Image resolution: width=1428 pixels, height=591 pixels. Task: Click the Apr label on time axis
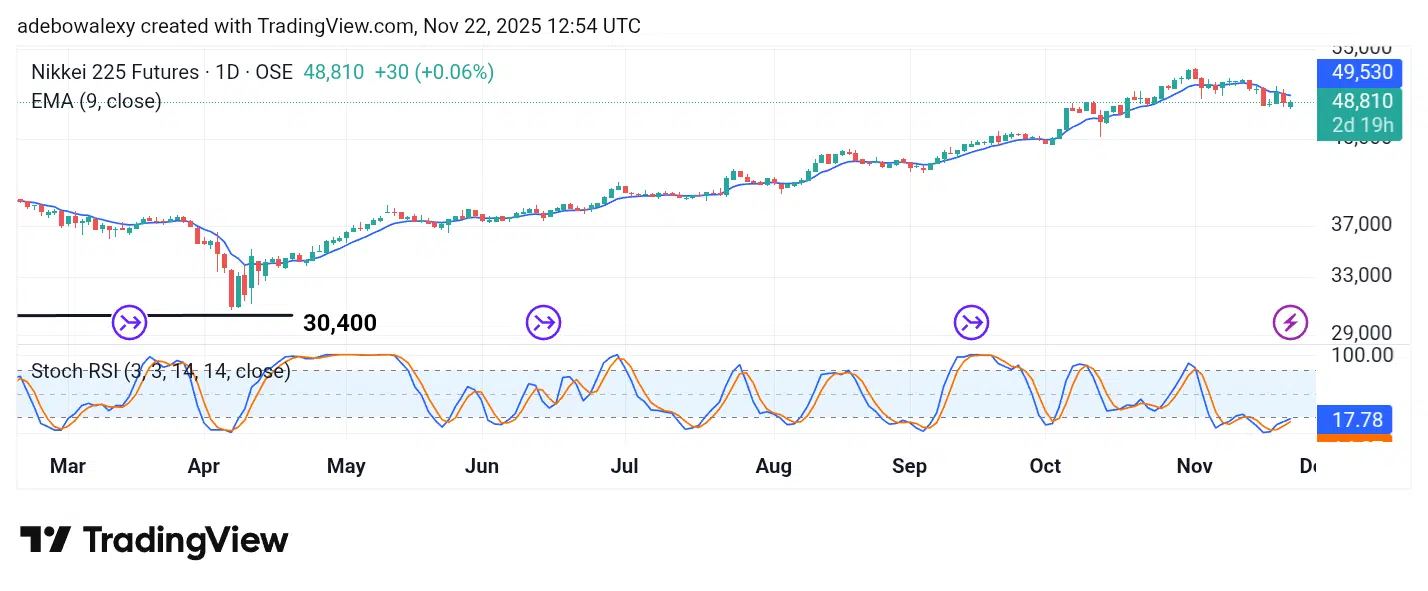[x=204, y=466]
